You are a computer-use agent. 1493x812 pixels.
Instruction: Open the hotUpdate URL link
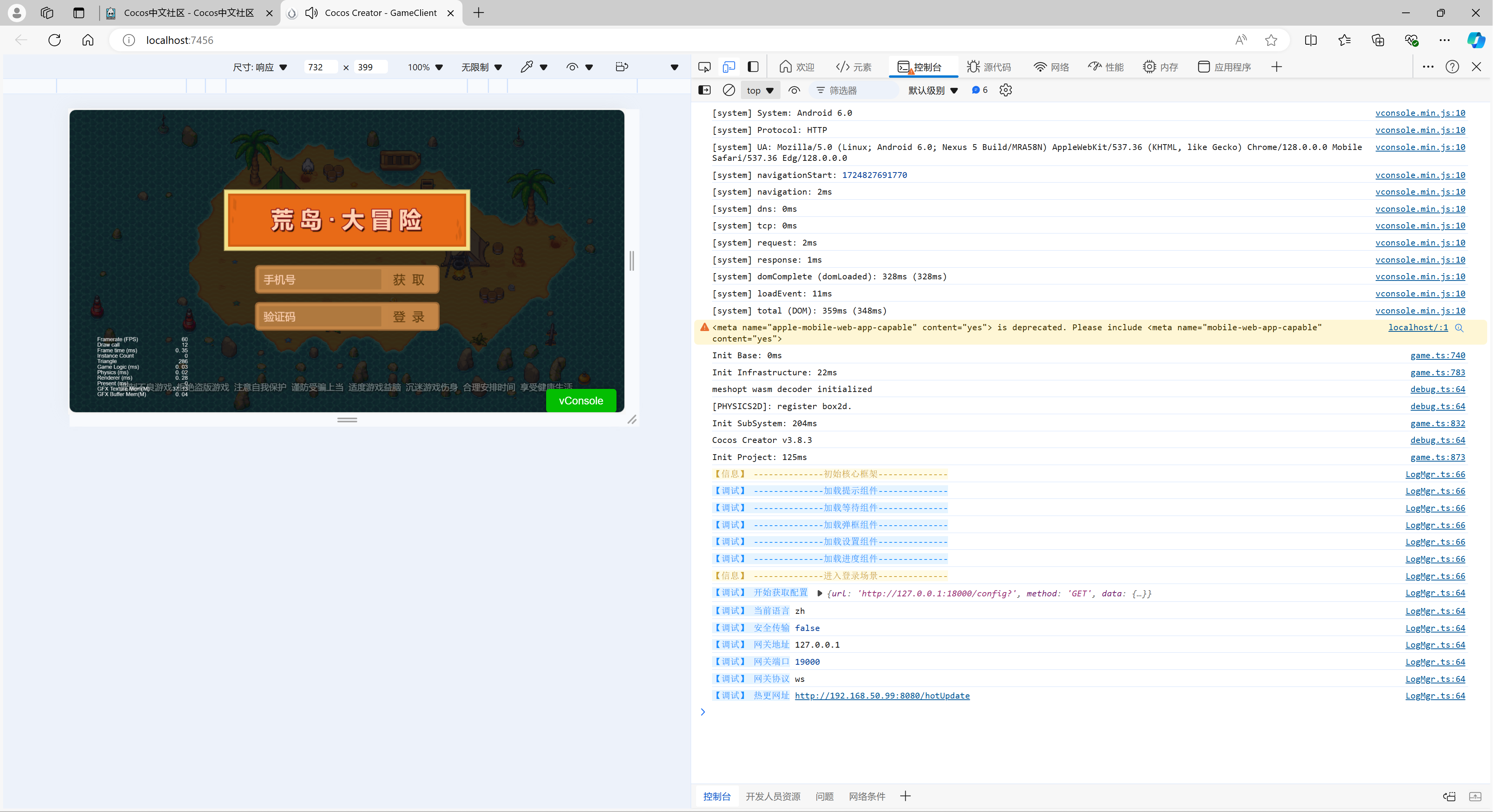[882, 695]
